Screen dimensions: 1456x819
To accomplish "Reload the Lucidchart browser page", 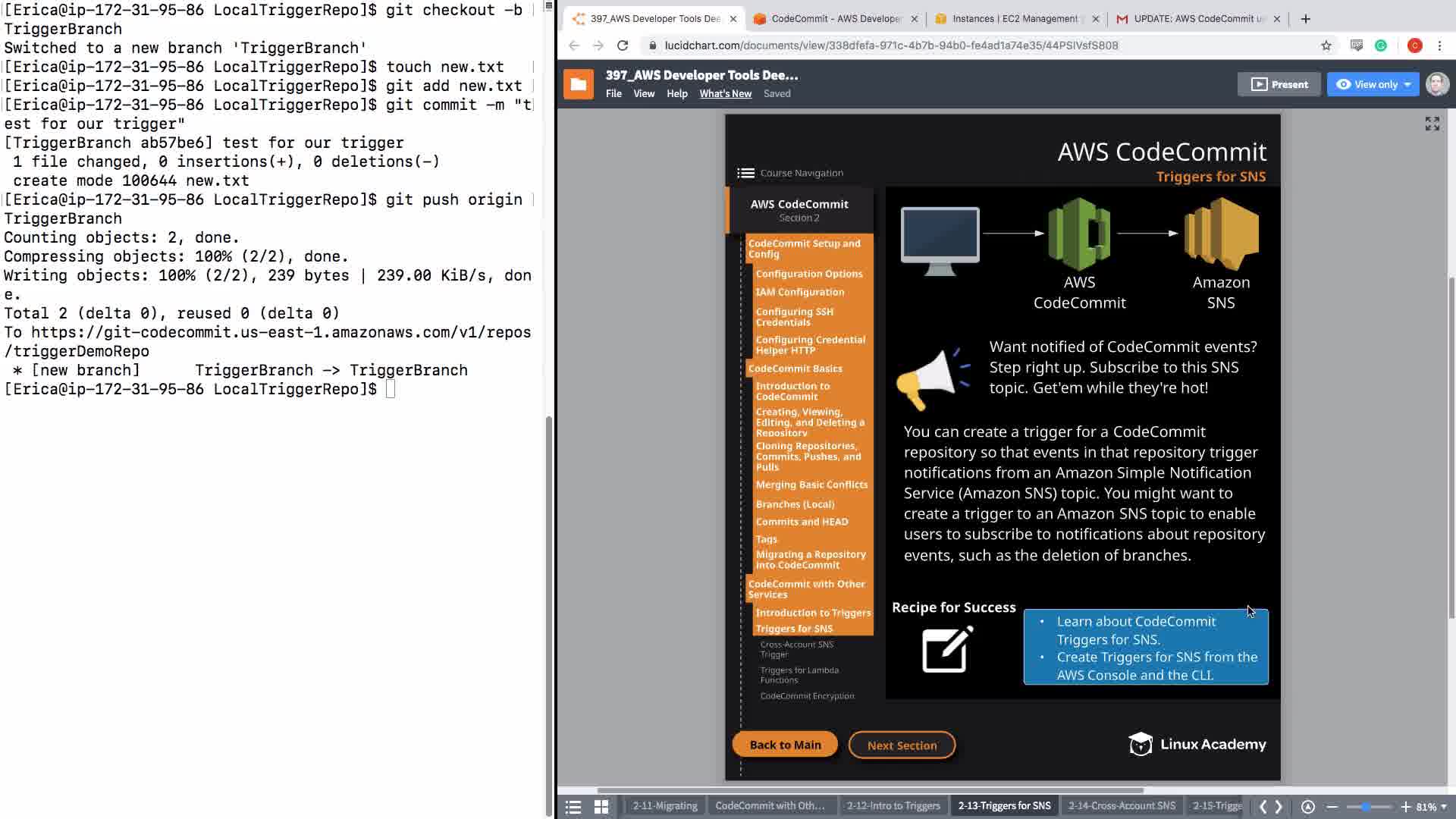I will [623, 45].
